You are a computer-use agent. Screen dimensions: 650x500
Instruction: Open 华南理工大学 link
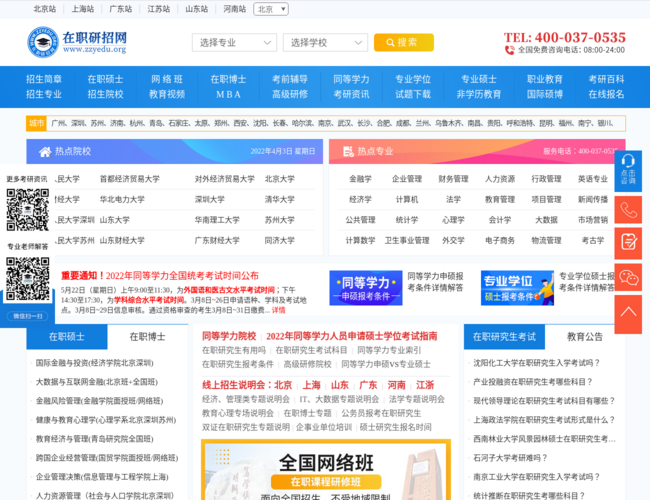click(217, 220)
